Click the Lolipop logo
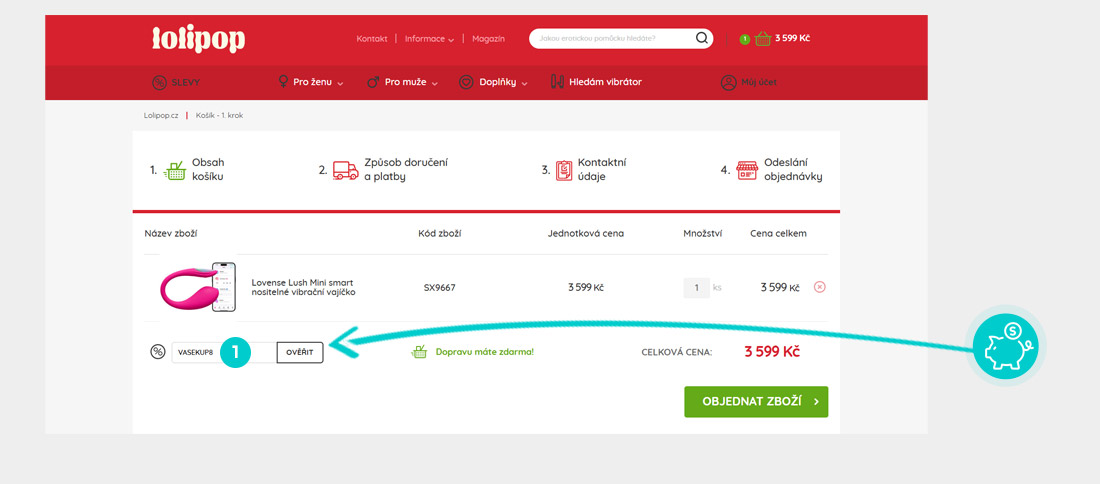 (198, 39)
